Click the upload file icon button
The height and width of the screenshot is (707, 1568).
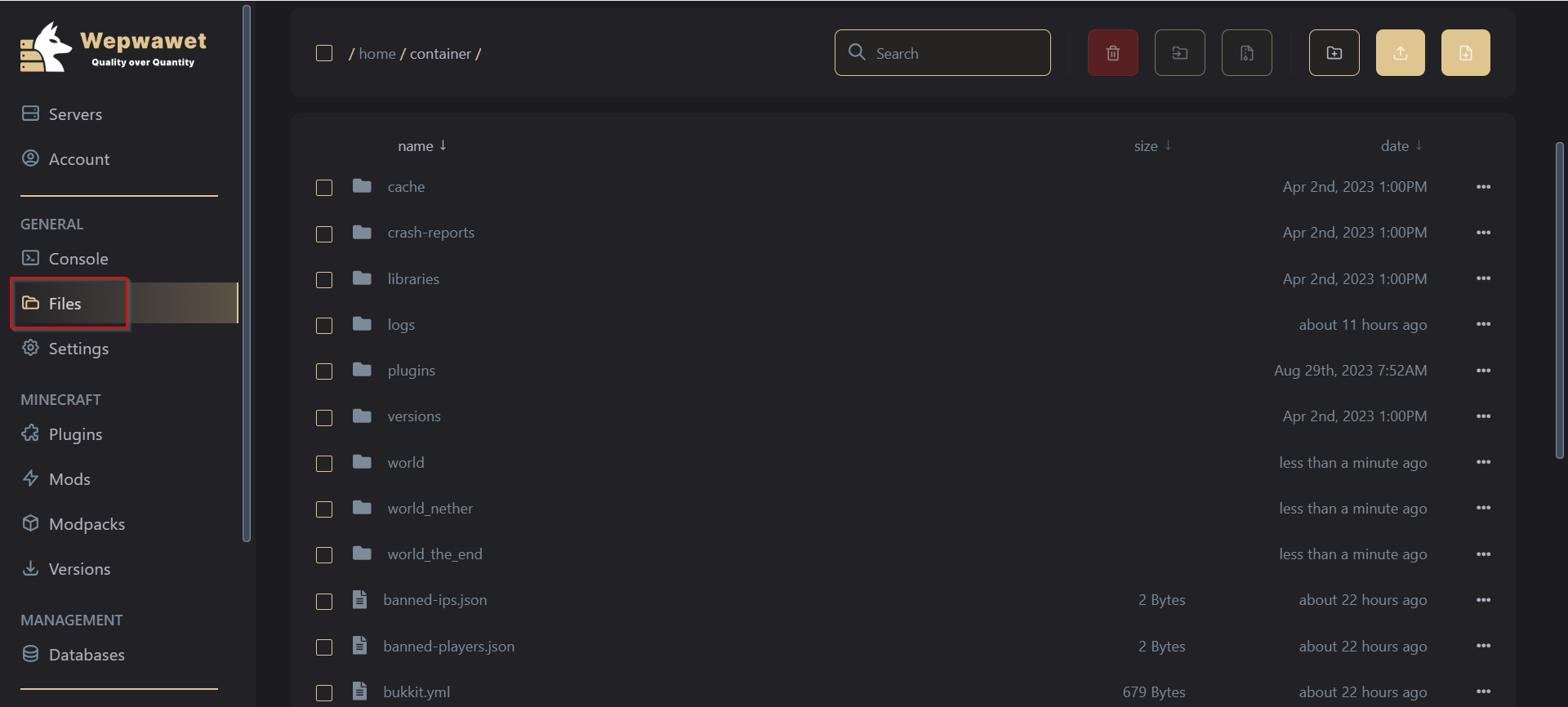pos(1400,53)
